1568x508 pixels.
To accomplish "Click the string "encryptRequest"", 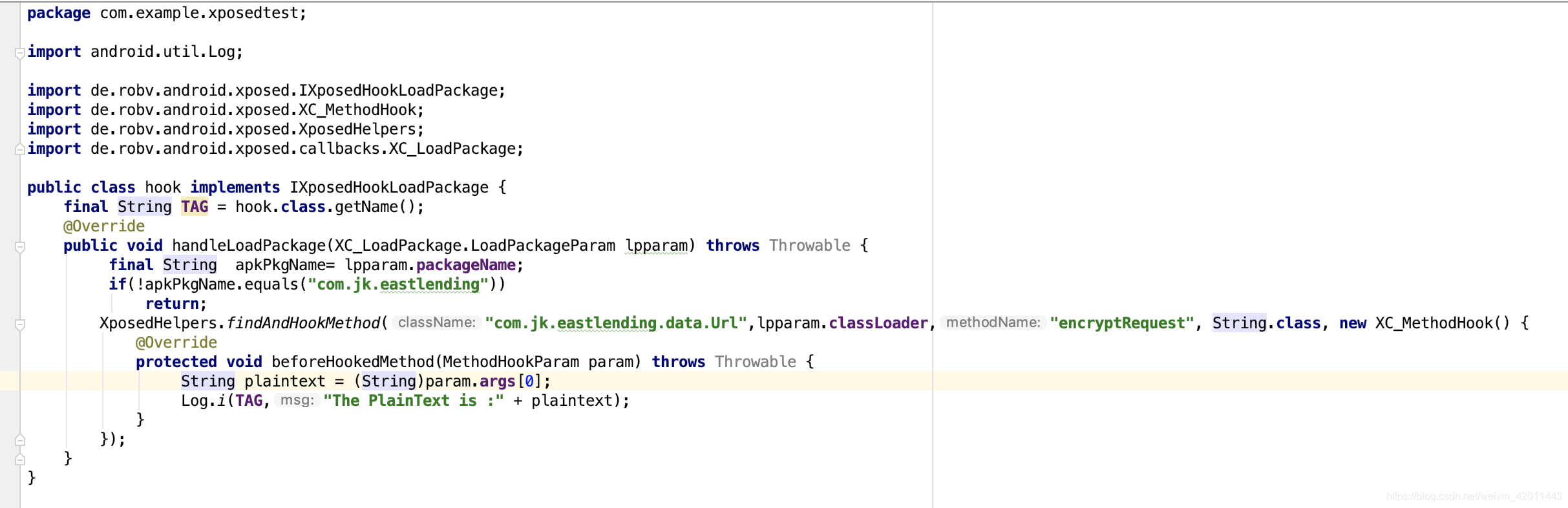I will tap(1122, 323).
